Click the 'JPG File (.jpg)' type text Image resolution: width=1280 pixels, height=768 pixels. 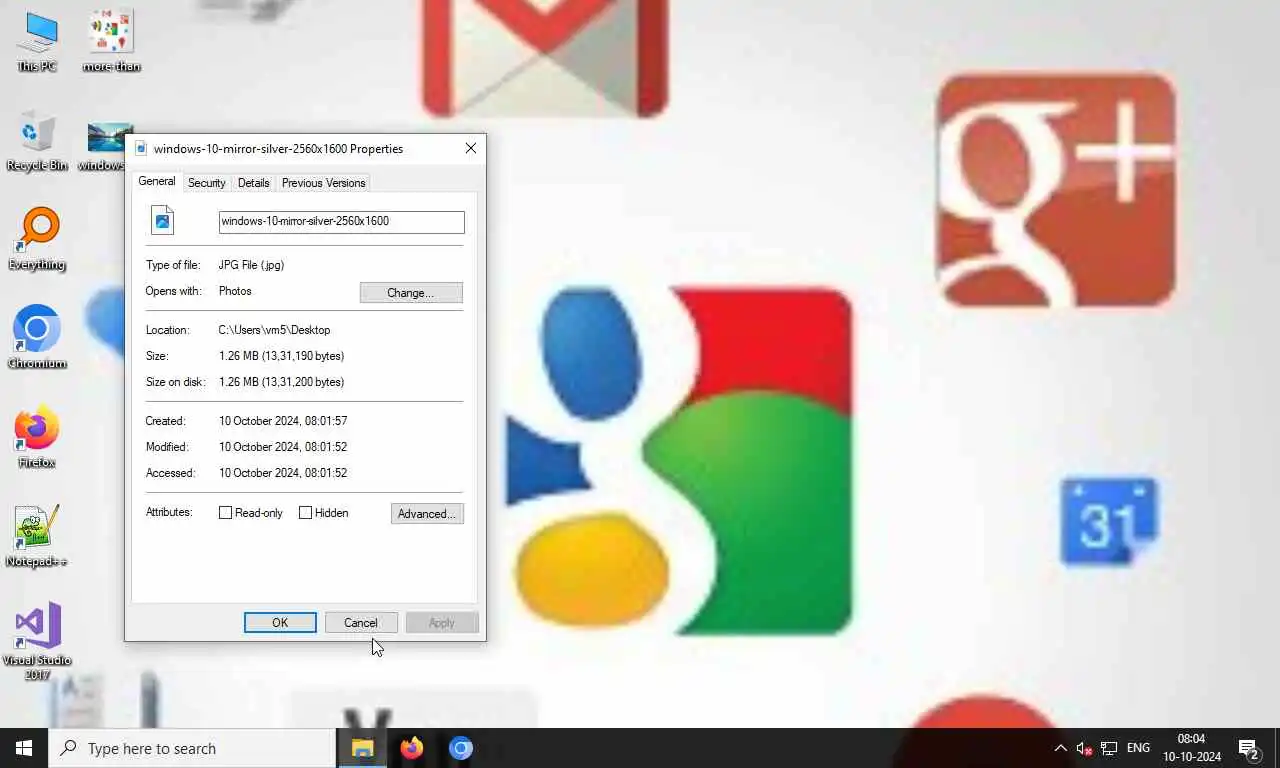251,265
